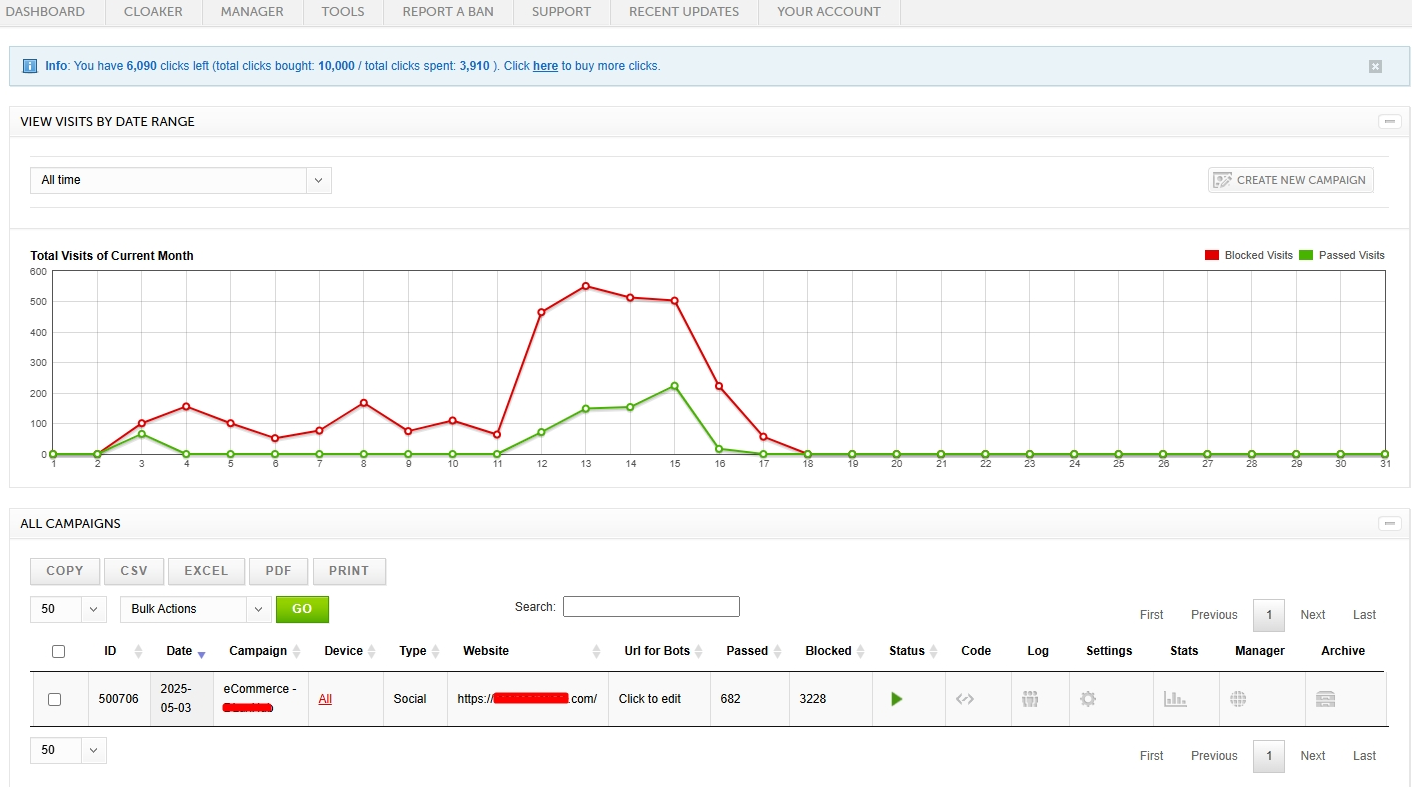The image size is (1412, 792).
Task: Toggle the Blocked Visits red legend swatch
Action: 1212,255
